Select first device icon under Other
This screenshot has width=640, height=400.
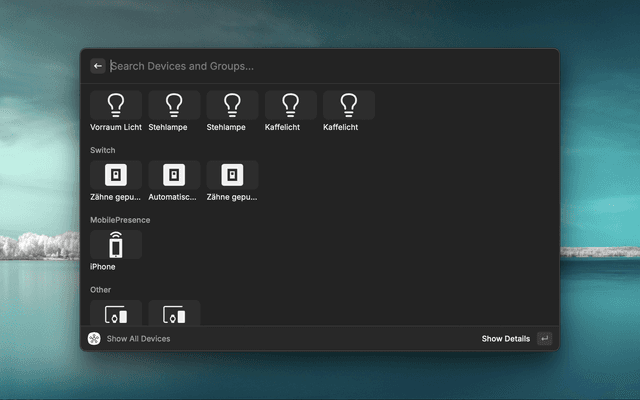coord(116,313)
